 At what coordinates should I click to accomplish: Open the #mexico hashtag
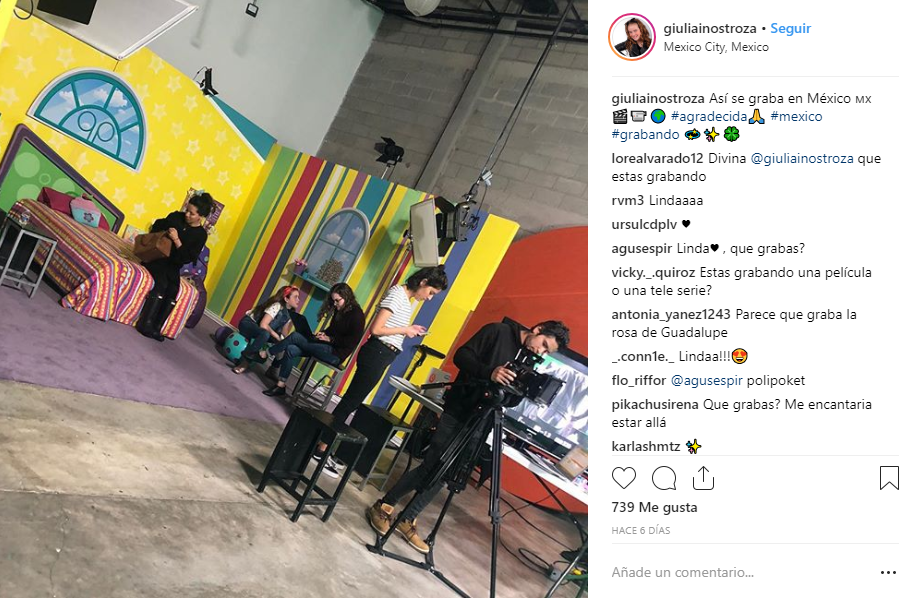click(796, 116)
